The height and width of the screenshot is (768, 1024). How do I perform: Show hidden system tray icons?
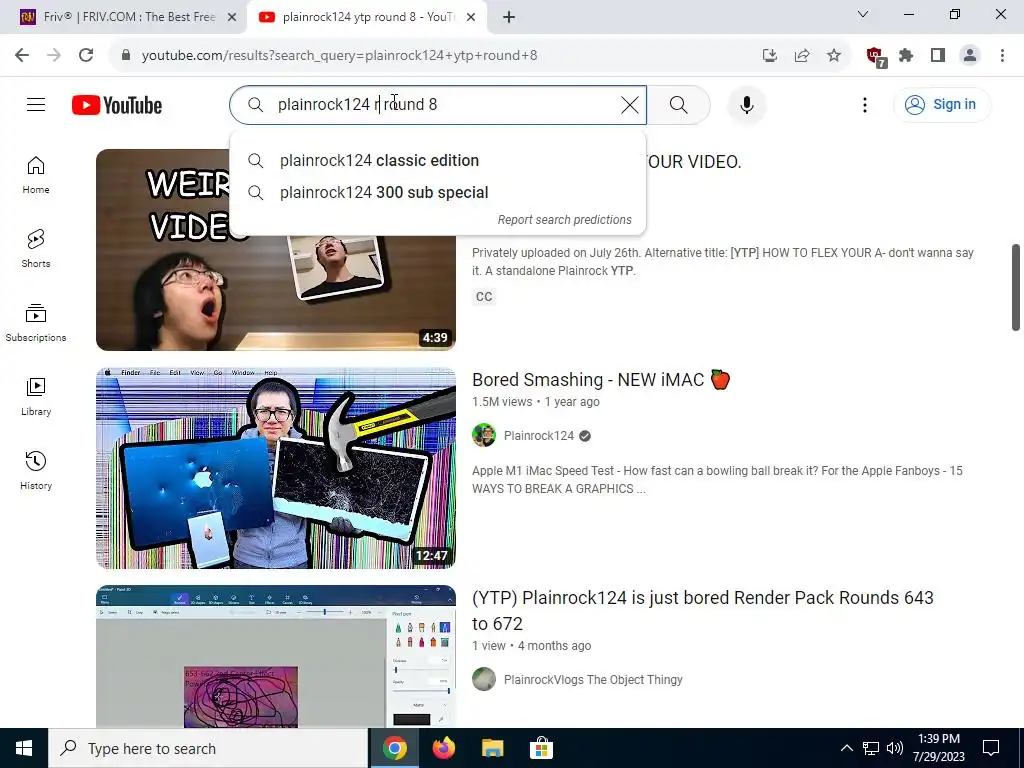click(x=846, y=748)
